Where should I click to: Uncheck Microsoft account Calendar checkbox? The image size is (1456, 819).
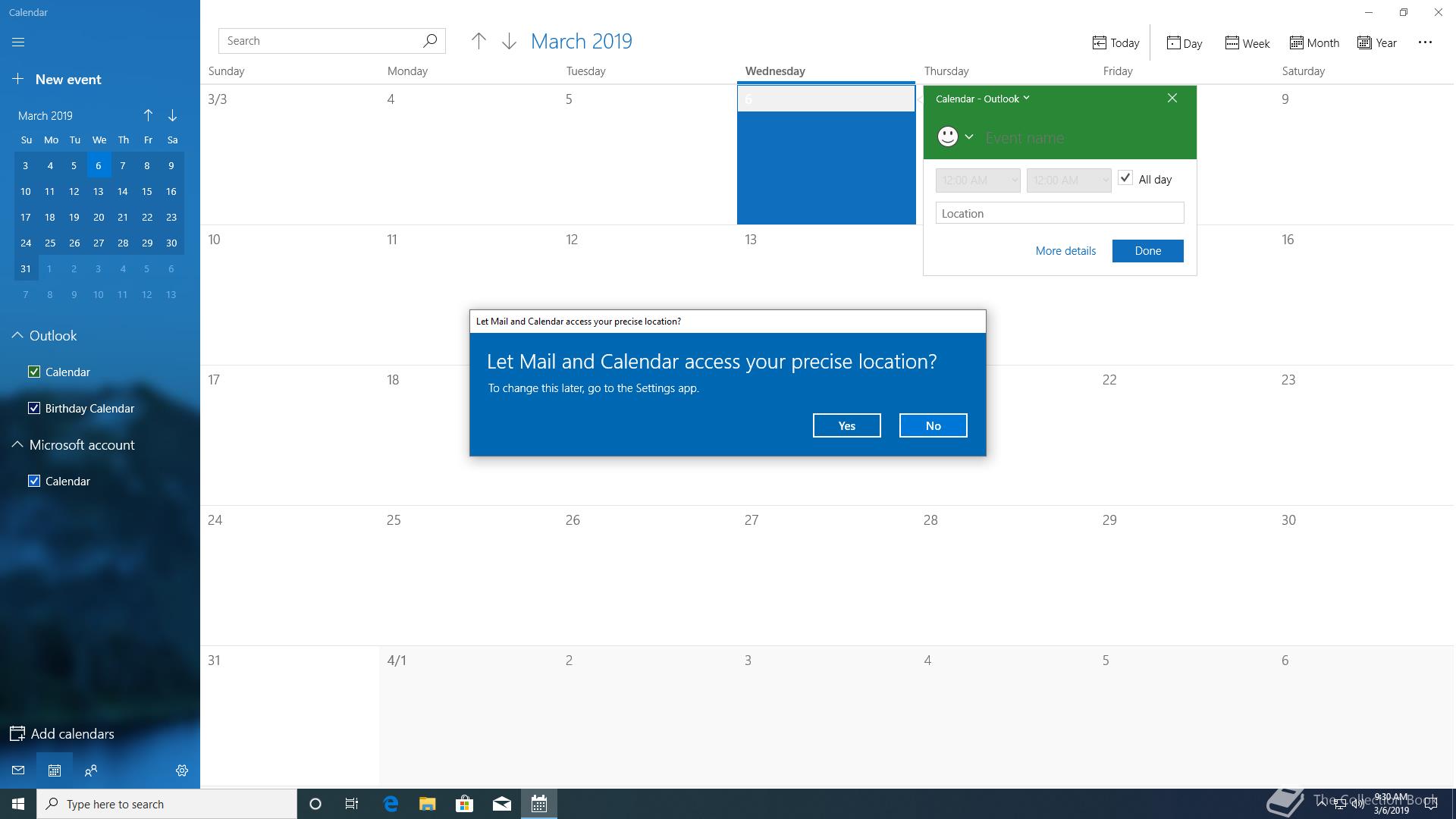[34, 481]
